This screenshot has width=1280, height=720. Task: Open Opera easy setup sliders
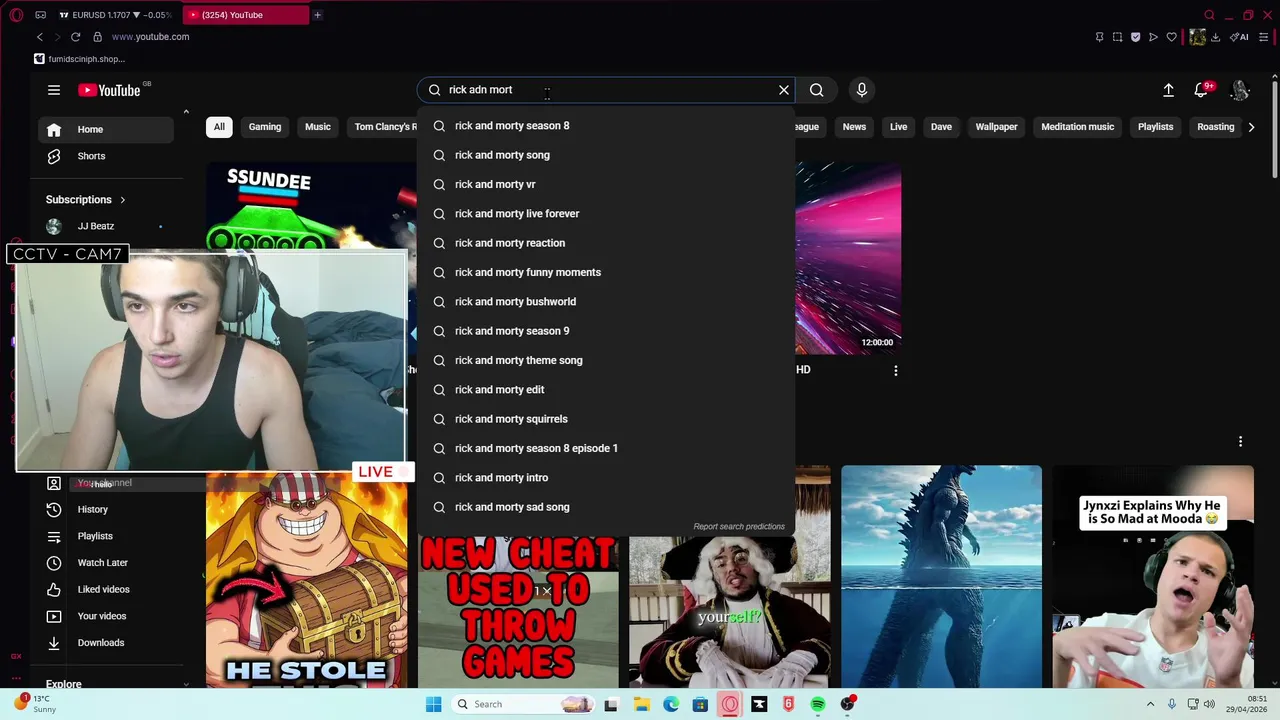coord(1265,37)
